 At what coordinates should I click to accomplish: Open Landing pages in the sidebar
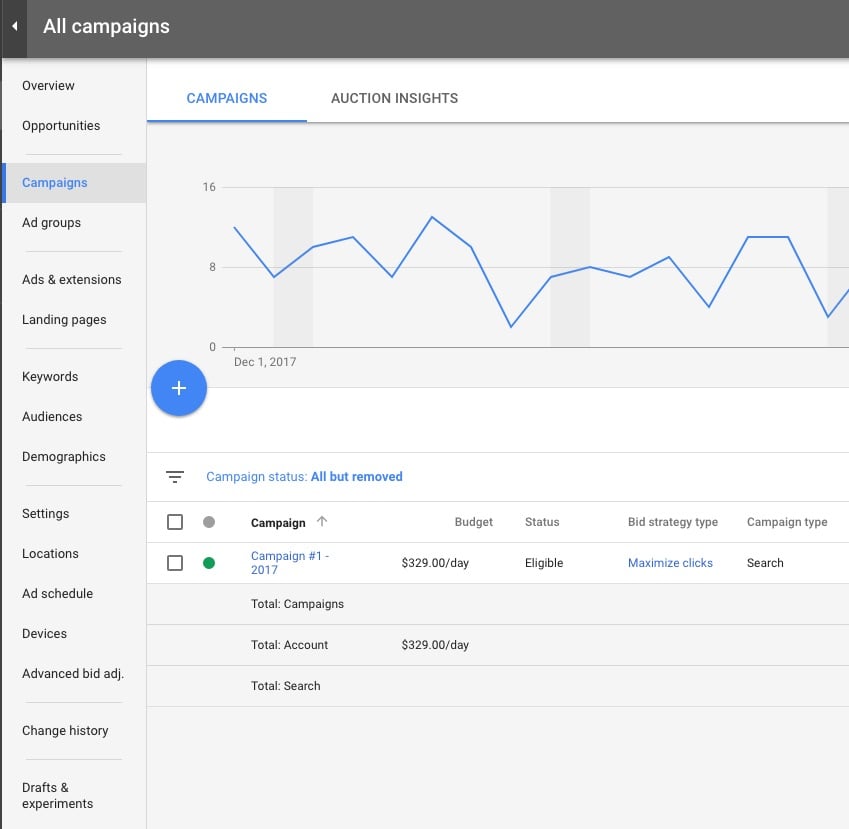[x=64, y=319]
